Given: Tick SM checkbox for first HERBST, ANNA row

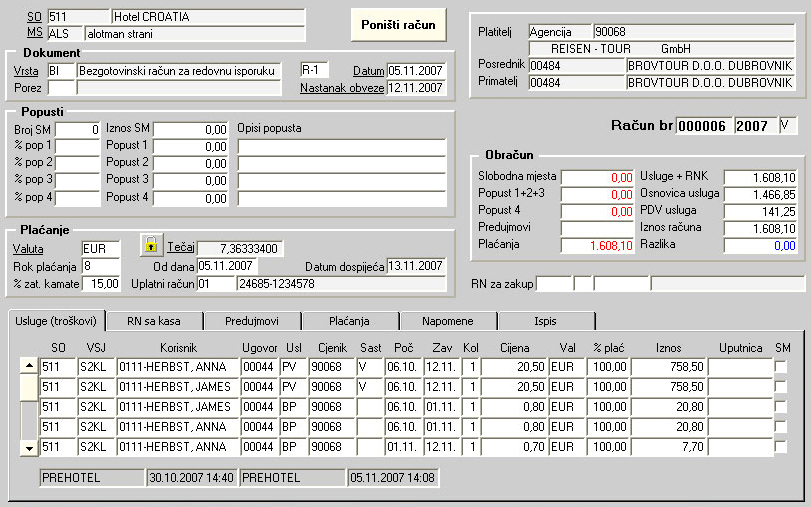Looking at the screenshot, I should click(780, 367).
